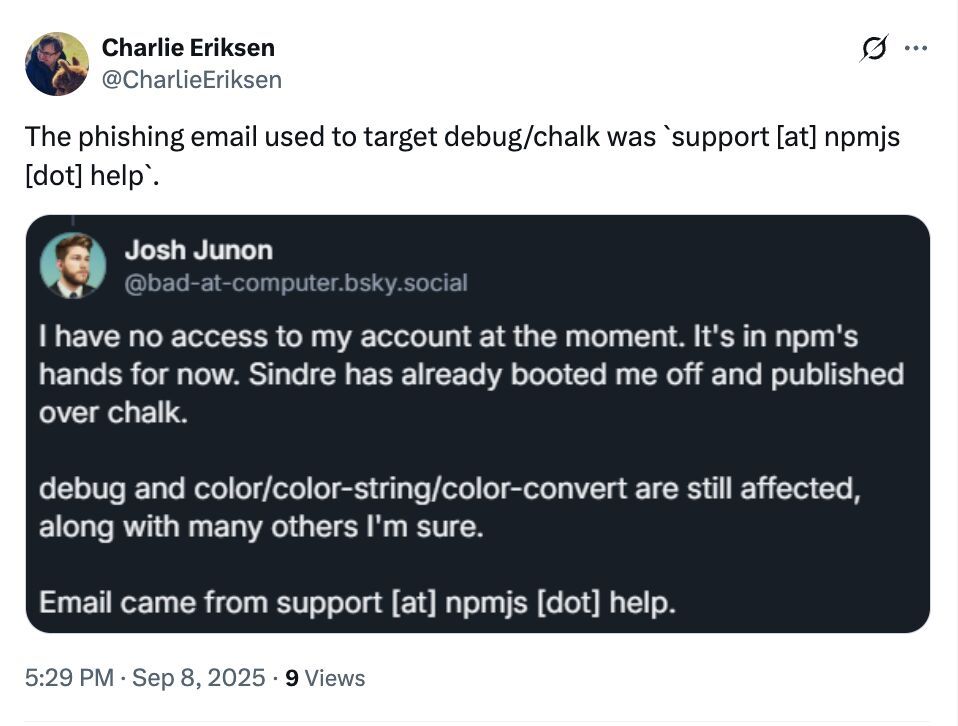This screenshot has height=726, width=958.
Task: Click the "debug and color/color-string" paragraph
Action: [450, 490]
